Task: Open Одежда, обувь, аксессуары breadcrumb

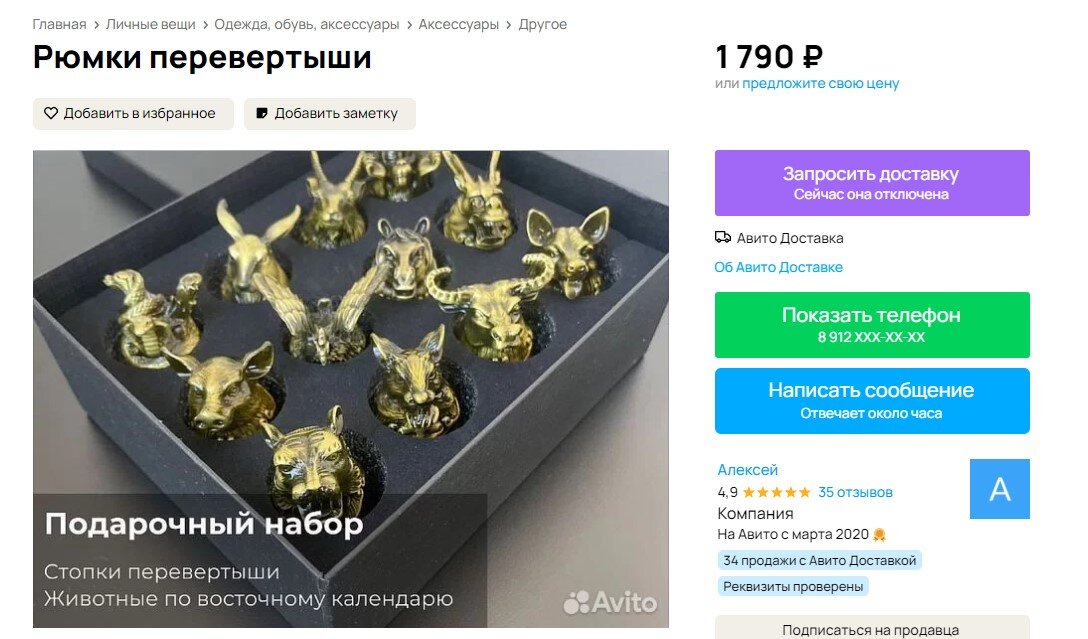Action: (307, 24)
